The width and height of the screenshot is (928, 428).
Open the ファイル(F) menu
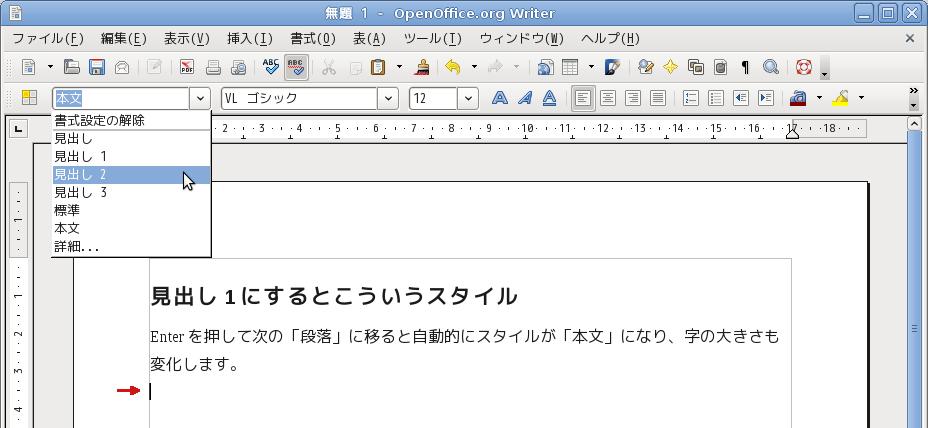(x=48, y=39)
